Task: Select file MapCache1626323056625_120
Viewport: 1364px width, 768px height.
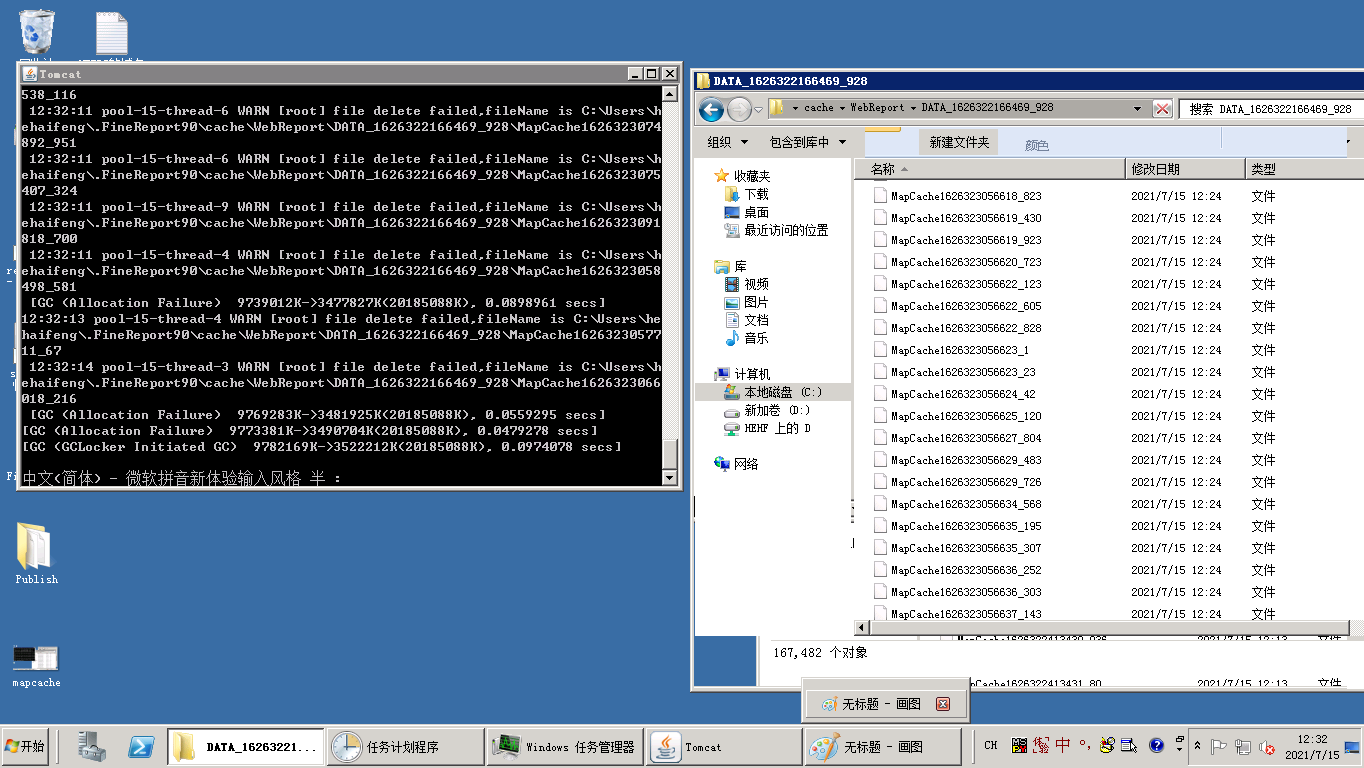Action: (x=966, y=416)
